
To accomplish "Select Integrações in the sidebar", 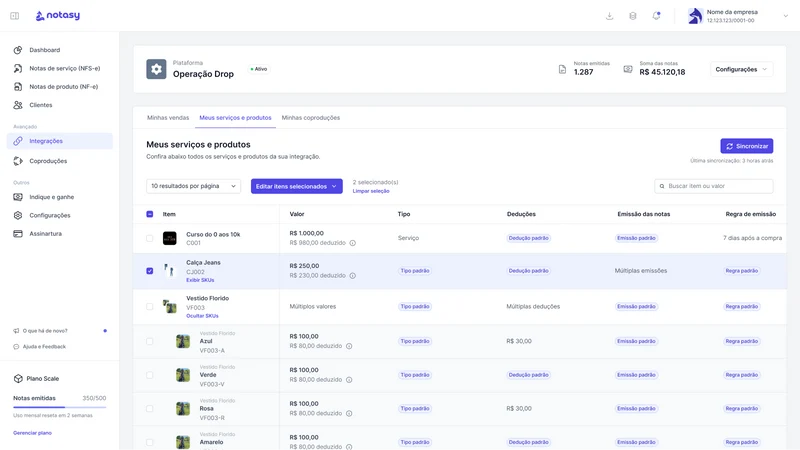I will 60,141.
